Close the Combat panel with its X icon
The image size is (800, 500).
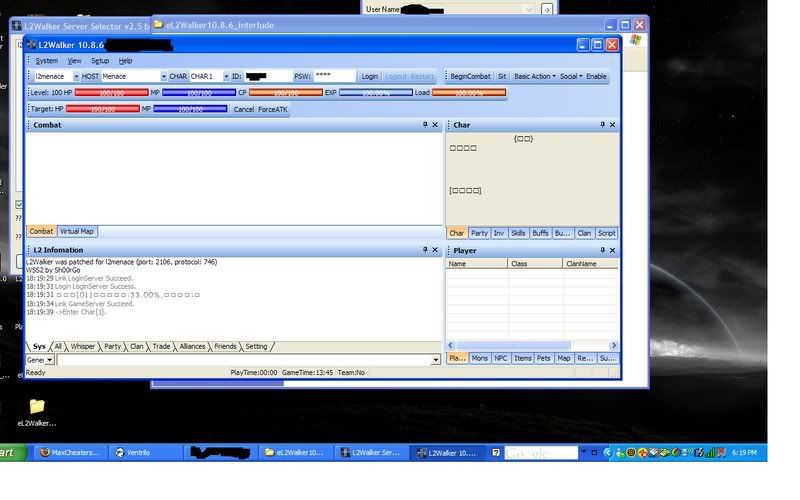[x=435, y=125]
